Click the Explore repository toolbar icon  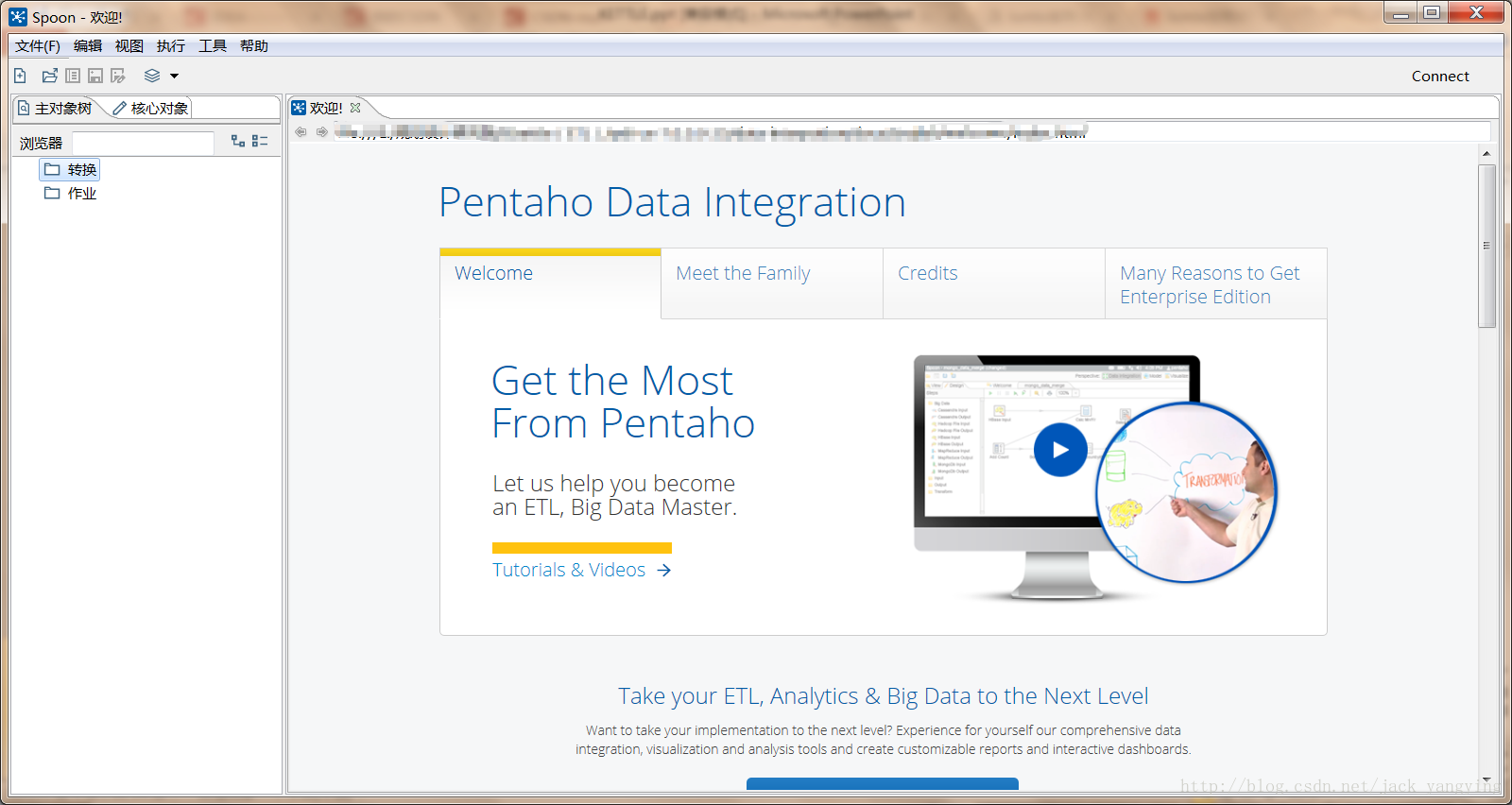[x=73, y=76]
